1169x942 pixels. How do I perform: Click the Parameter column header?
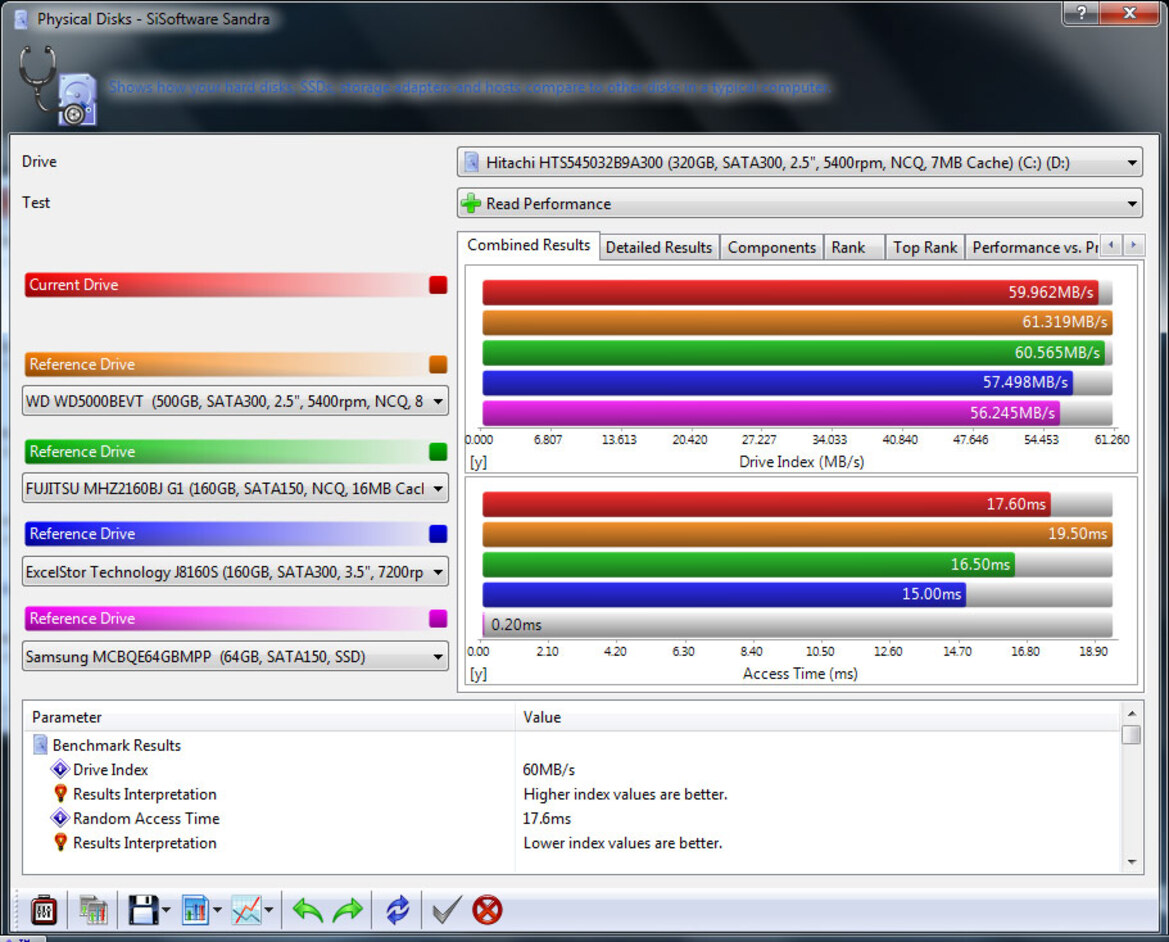269,717
